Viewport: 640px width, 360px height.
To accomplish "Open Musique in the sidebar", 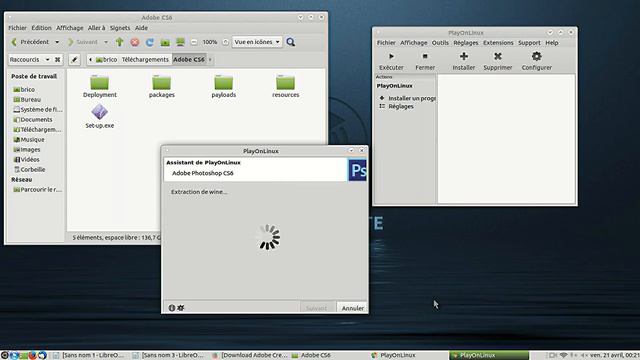I will 29,139.
